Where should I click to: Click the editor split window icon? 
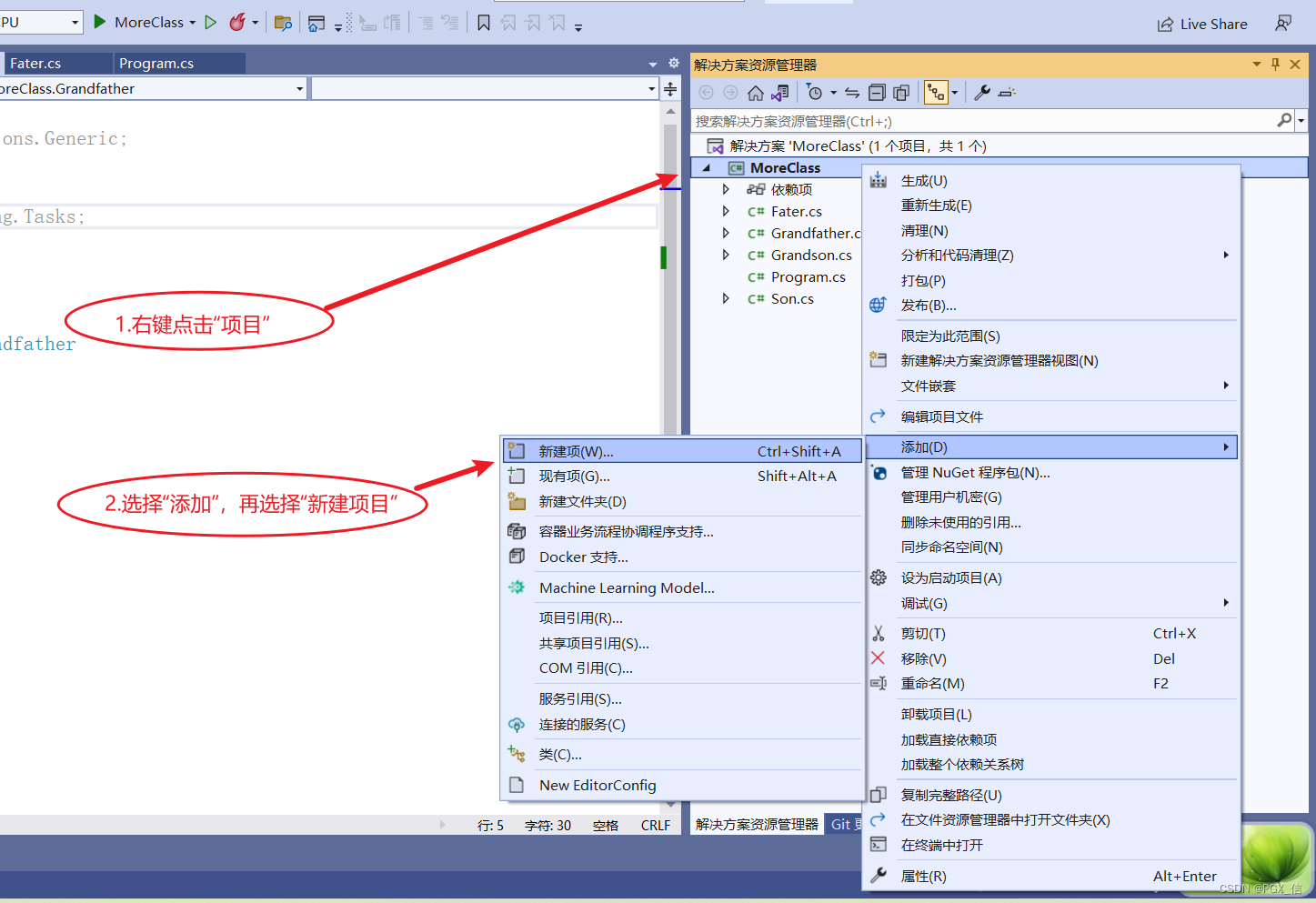[670, 88]
